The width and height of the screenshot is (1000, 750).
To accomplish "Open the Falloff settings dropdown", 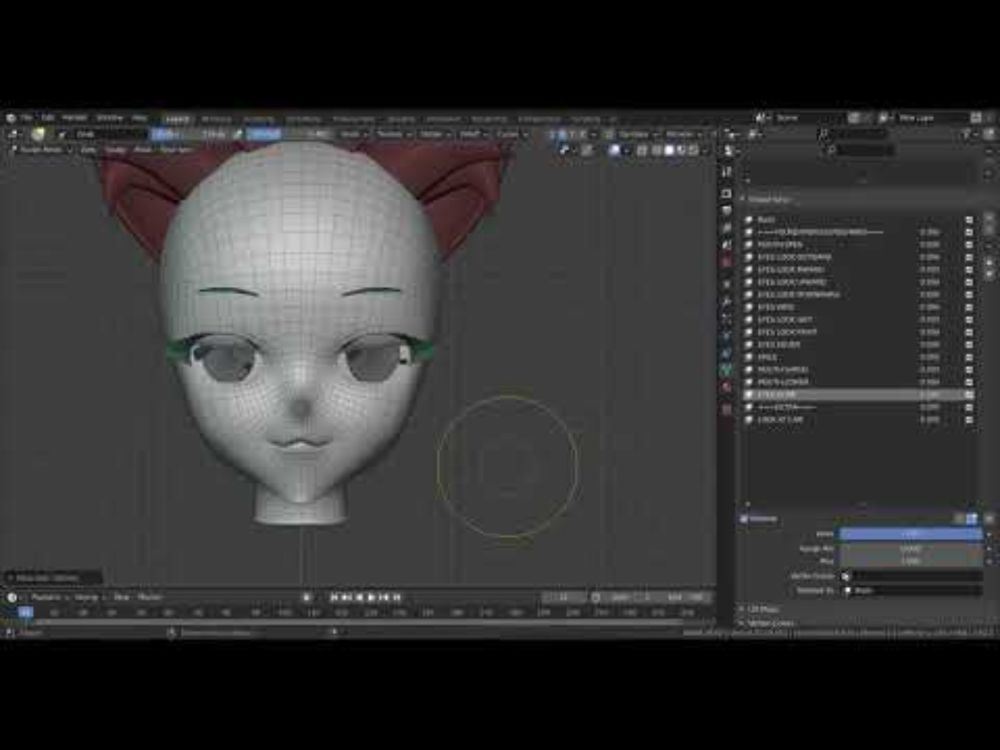I will [x=473, y=134].
